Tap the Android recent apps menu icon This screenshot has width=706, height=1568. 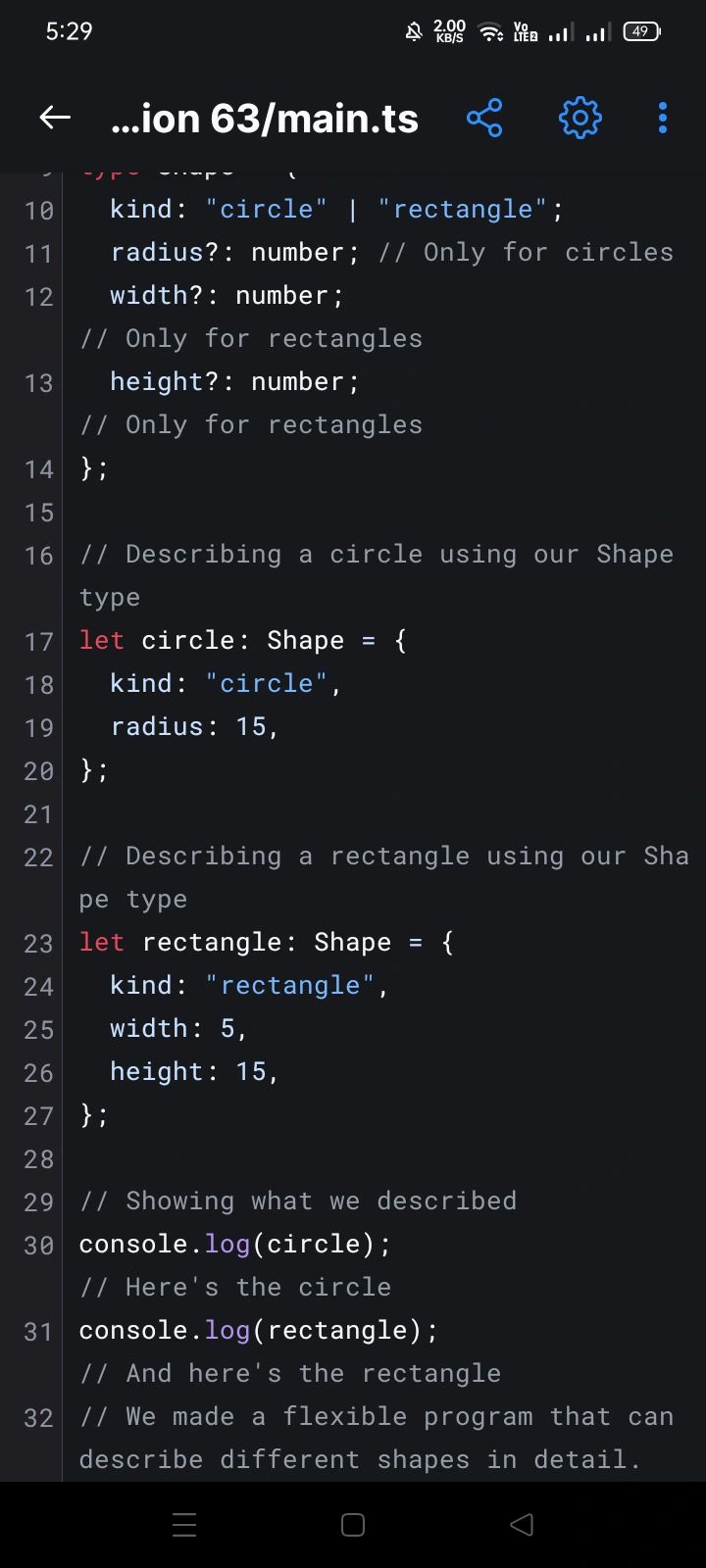(x=184, y=1524)
